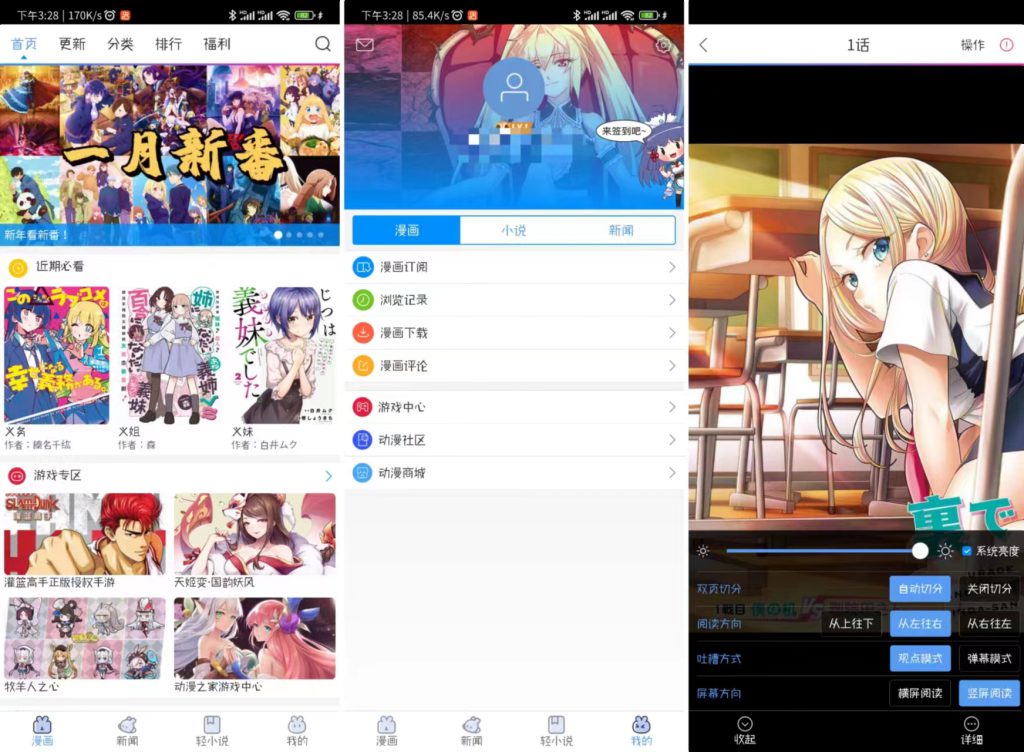Viewport: 1024px width, 752px height.
Task: Open settings gear on profile header
Action: click(x=664, y=45)
